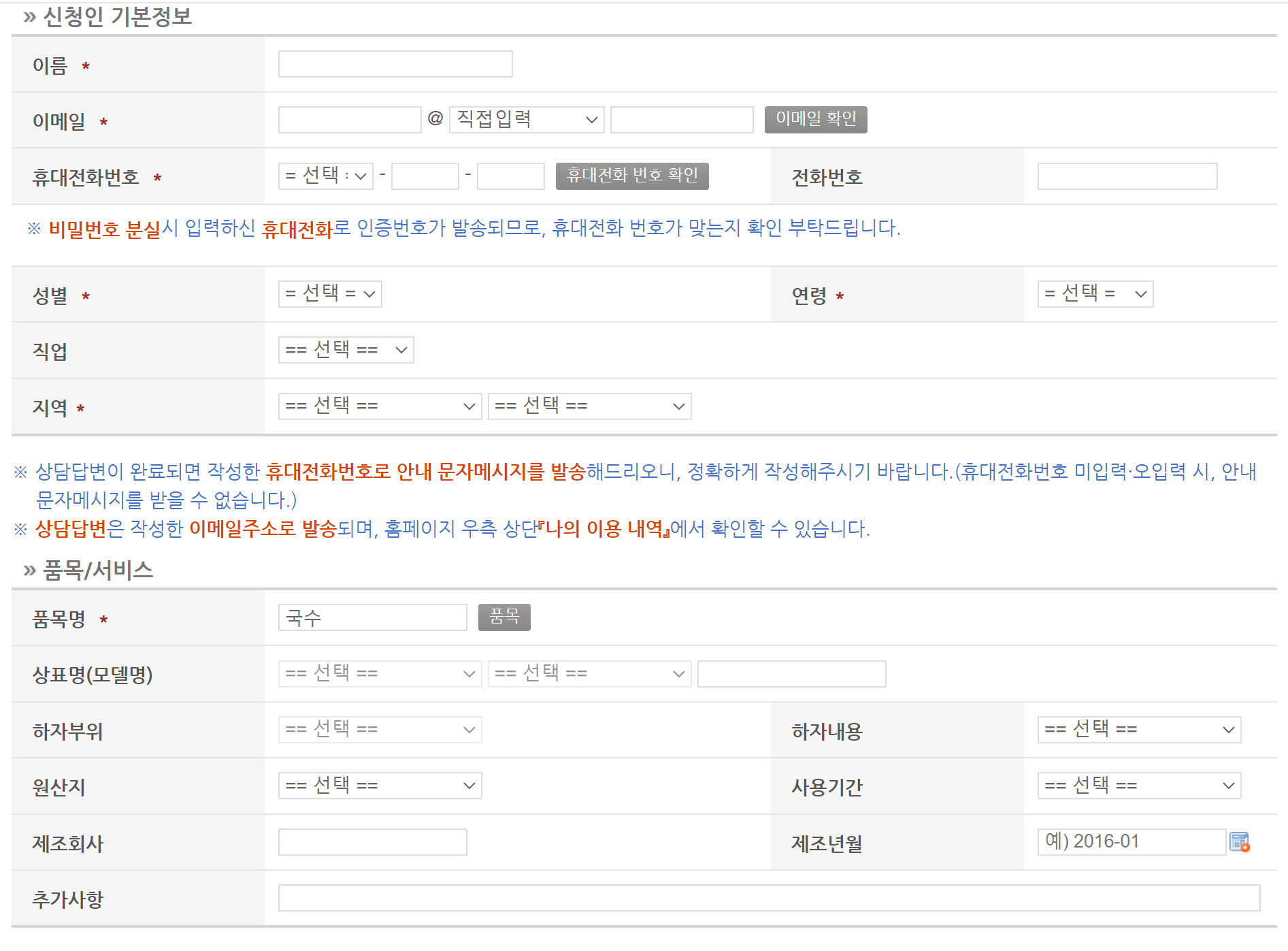
Task: Click the 이름 input field
Action: [x=395, y=63]
